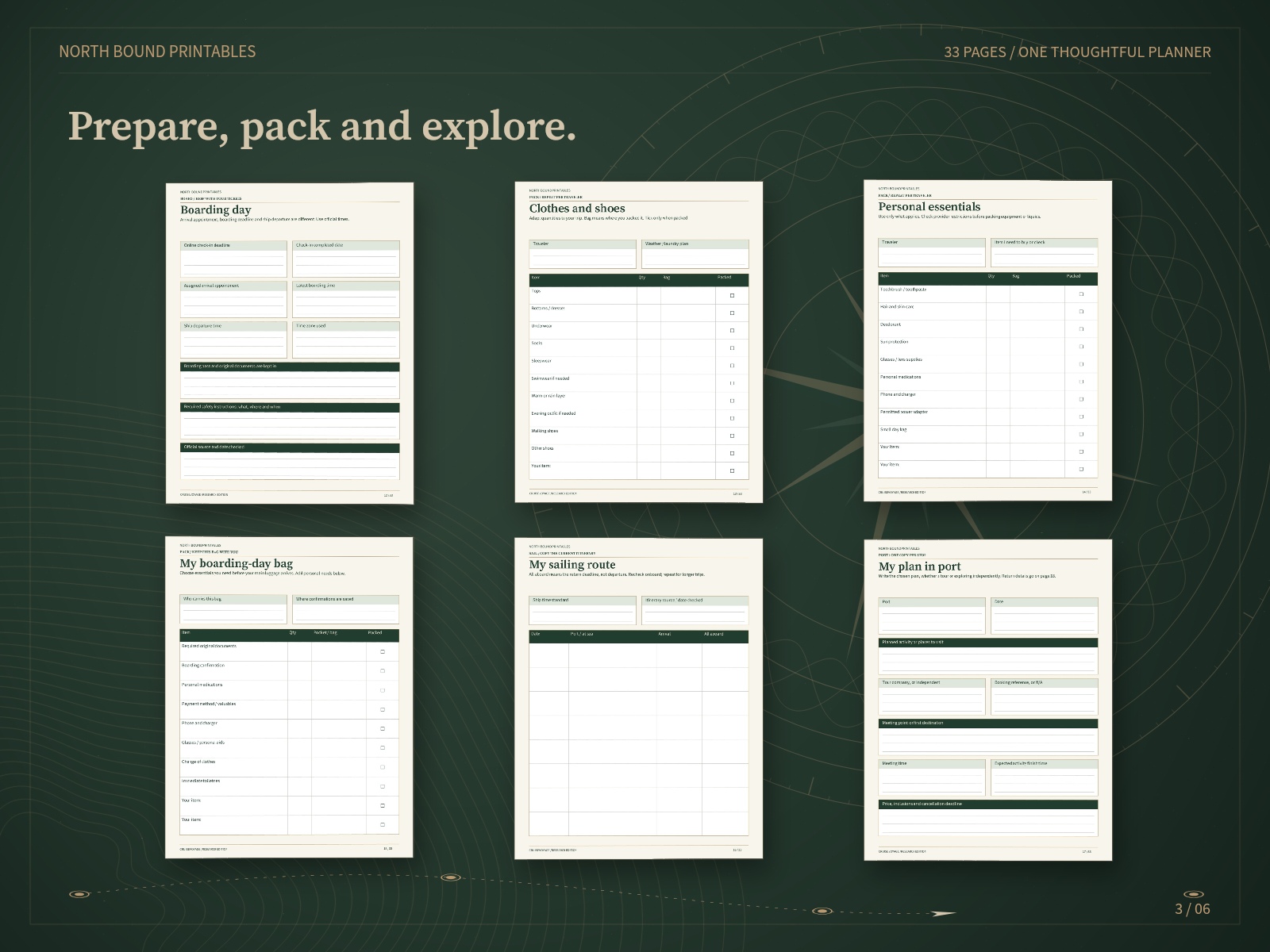Screen dimensions: 1270x952
Task: Click the 'Latest boarding time' field
Action: pyautogui.click(x=346, y=299)
